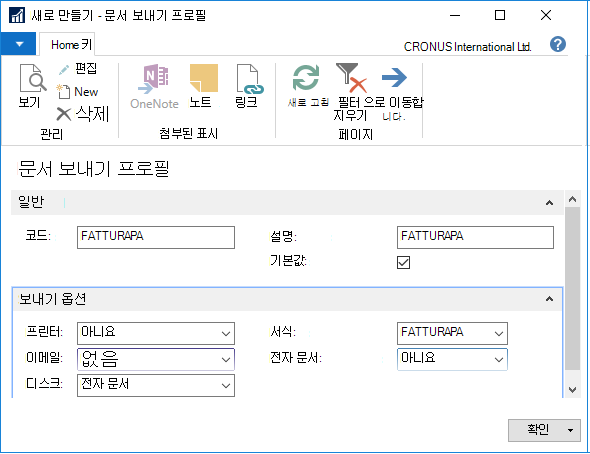This screenshot has width=590, height=454.
Task: Open the 링크 (Links) icon
Action: point(249,78)
